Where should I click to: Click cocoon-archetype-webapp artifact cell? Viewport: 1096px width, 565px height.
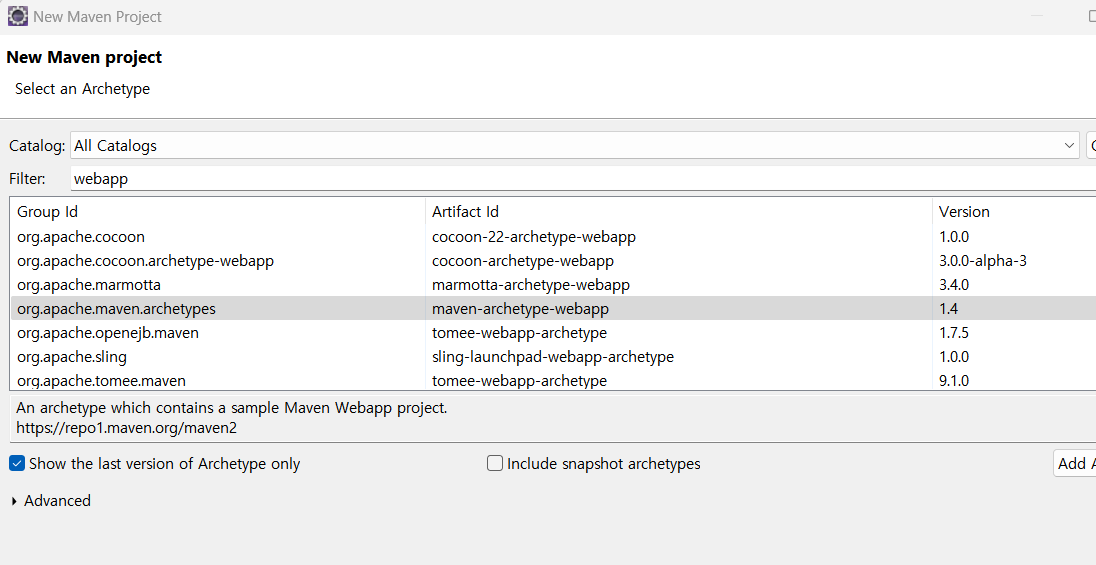pyautogui.click(x=523, y=261)
